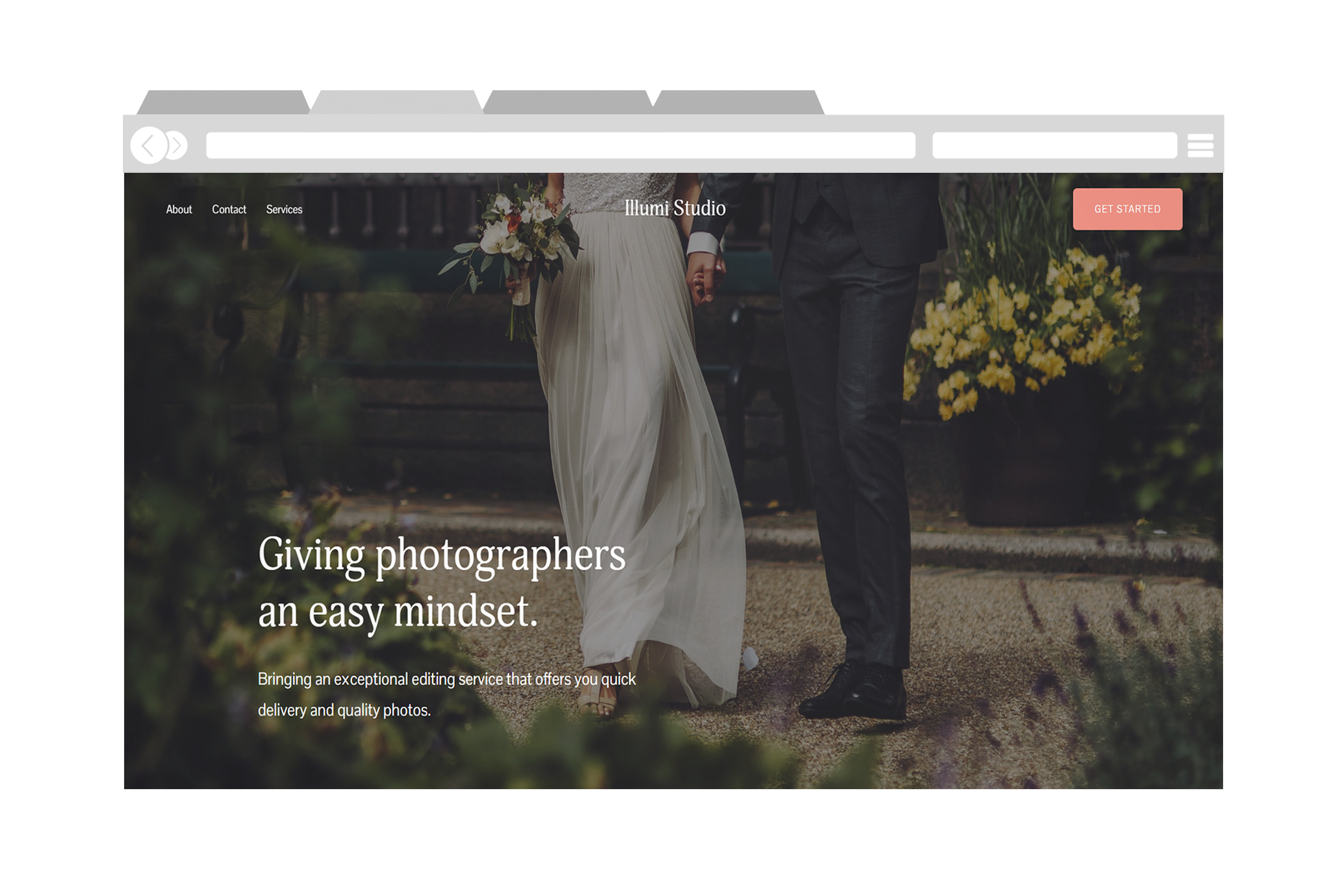Viewport: 1344px width, 896px height.
Task: Open the Contact page link
Action: click(x=229, y=209)
